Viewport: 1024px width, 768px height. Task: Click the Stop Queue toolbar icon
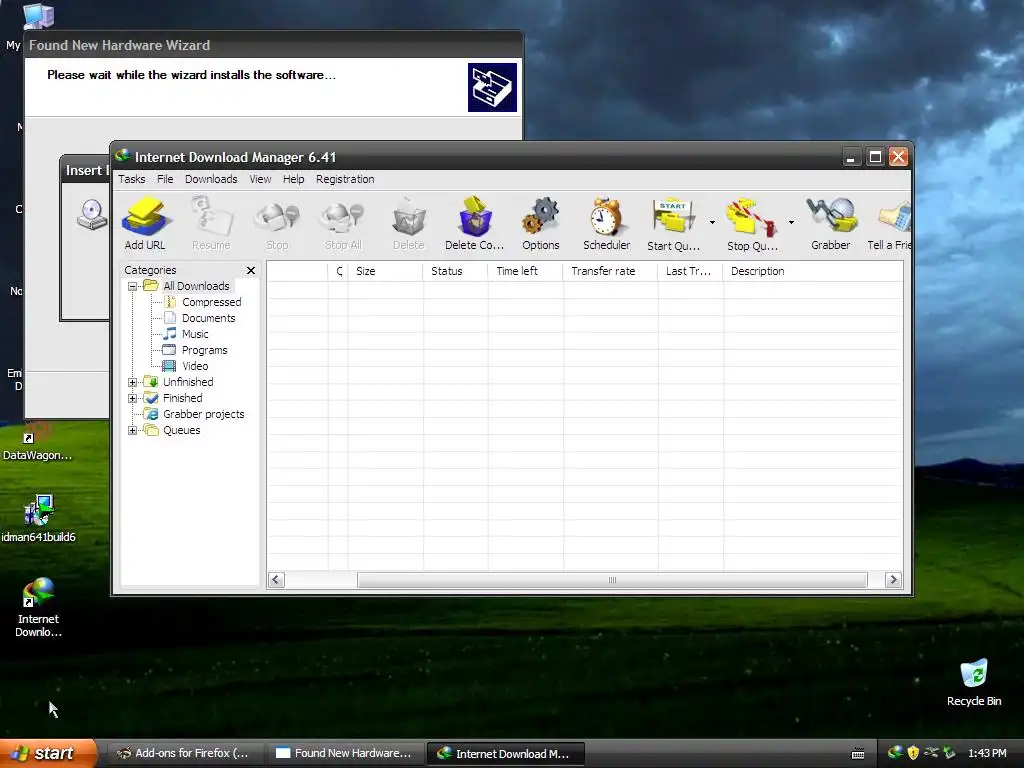coord(752,223)
